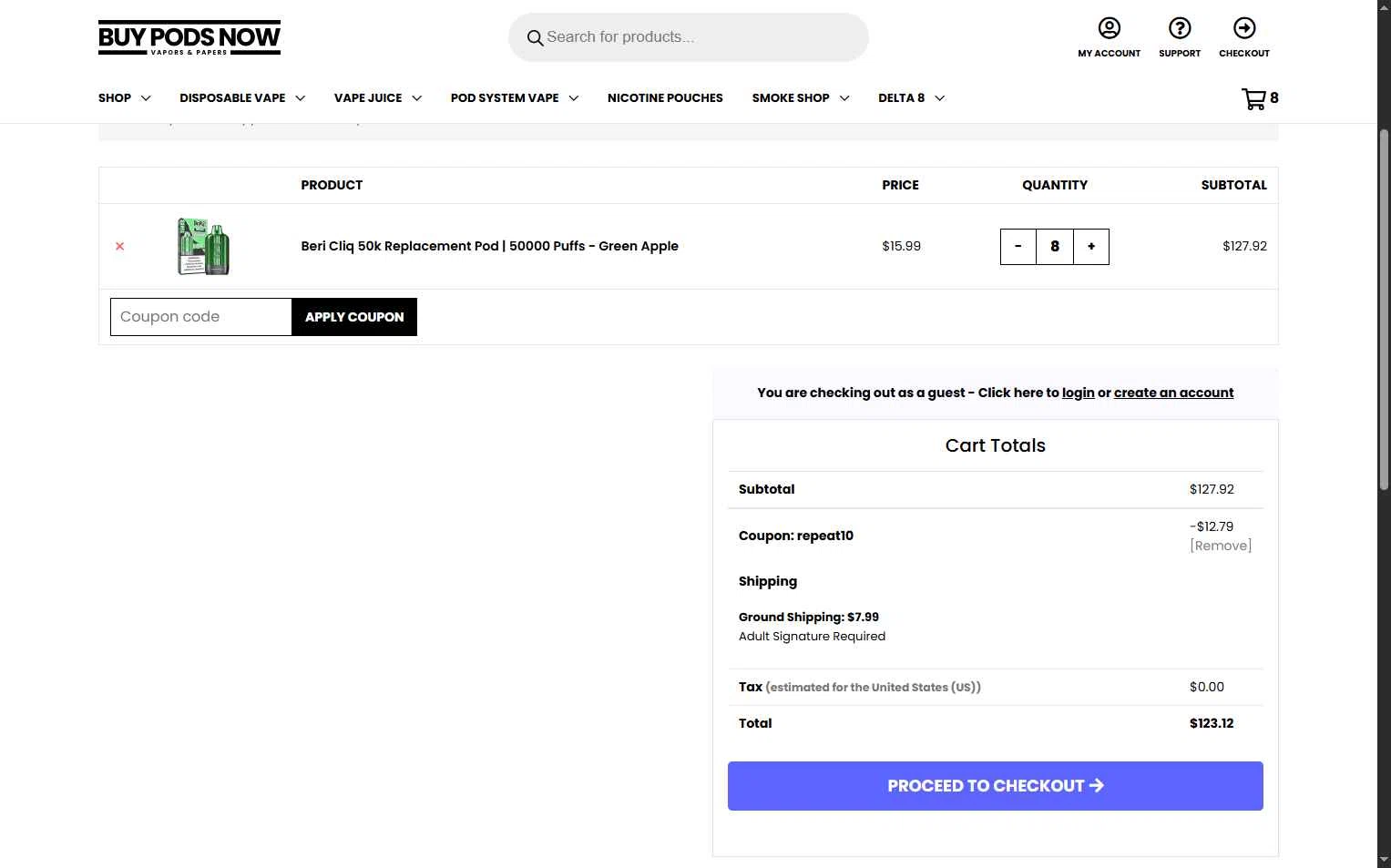This screenshot has height=868, width=1391.
Task: Click the Proceed to Checkout button
Action: point(995,786)
